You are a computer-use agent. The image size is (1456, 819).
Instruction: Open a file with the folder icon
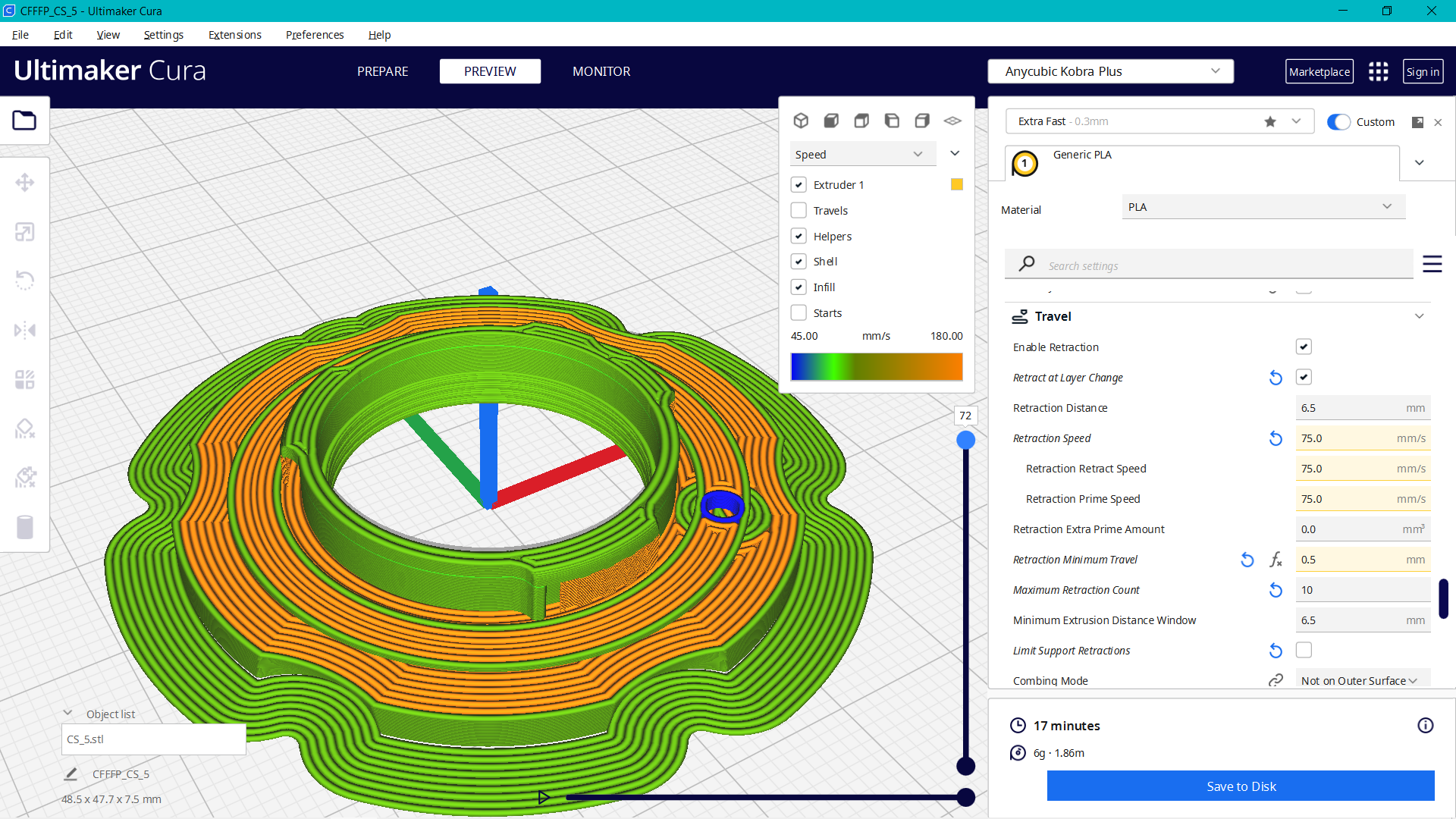[x=25, y=120]
